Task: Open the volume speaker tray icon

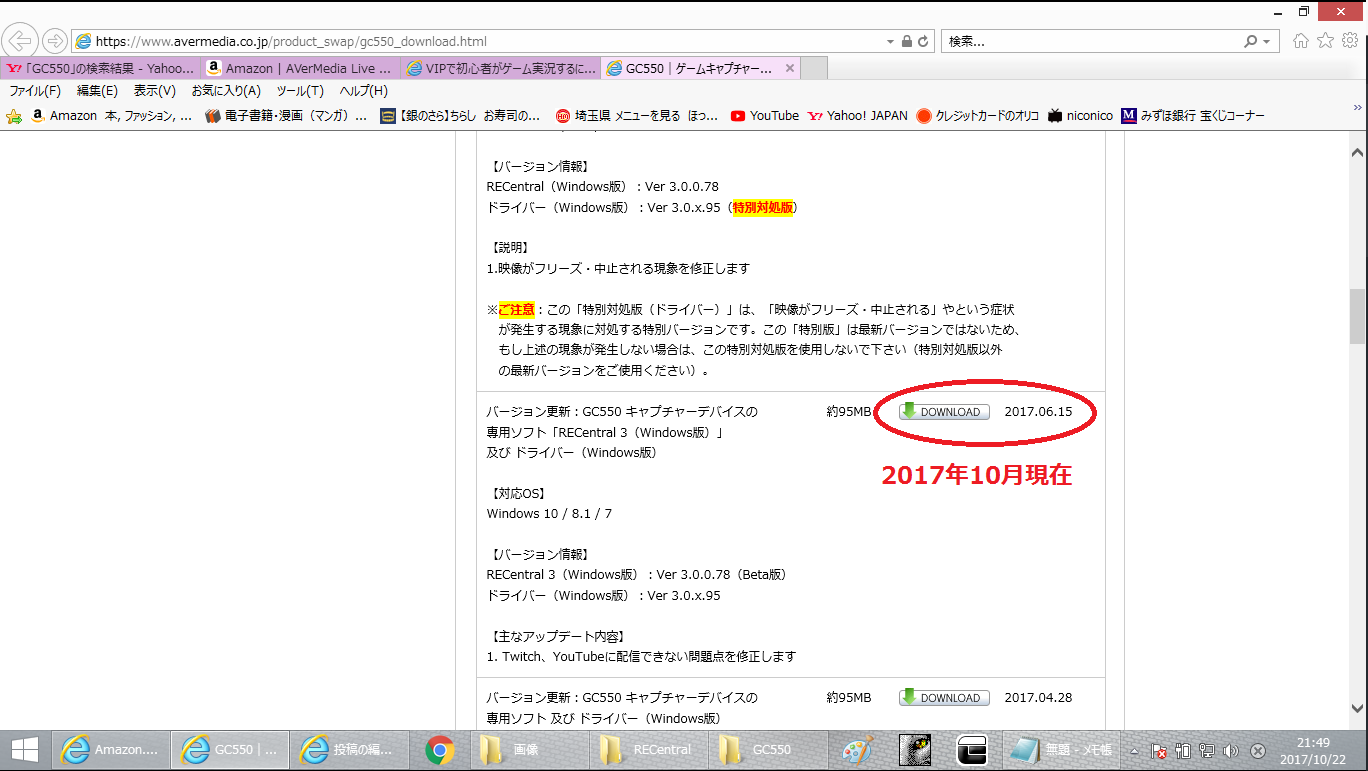Action: pyautogui.click(x=1231, y=751)
